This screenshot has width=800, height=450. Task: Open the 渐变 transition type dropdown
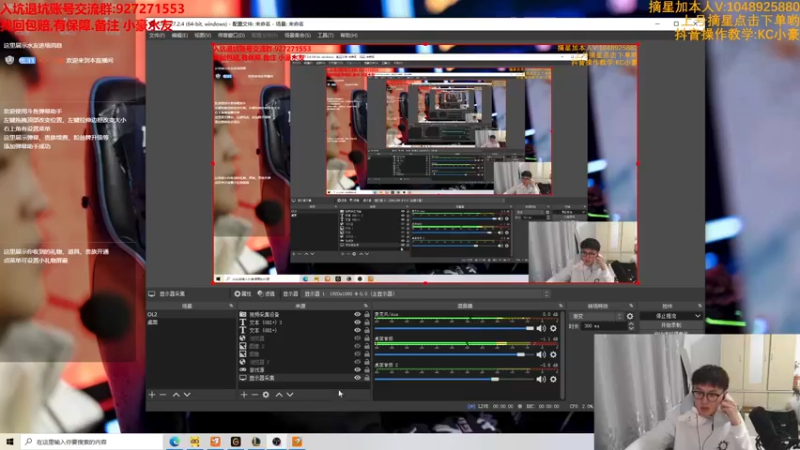pos(597,316)
